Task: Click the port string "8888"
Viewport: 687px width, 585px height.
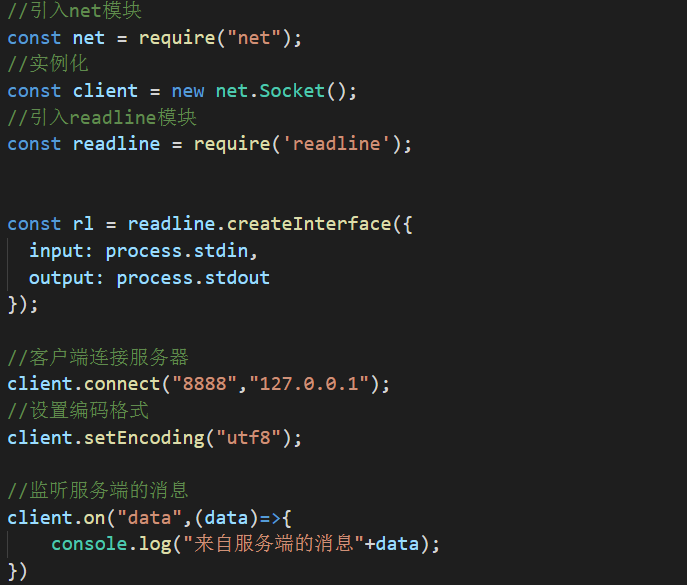Action: point(205,384)
